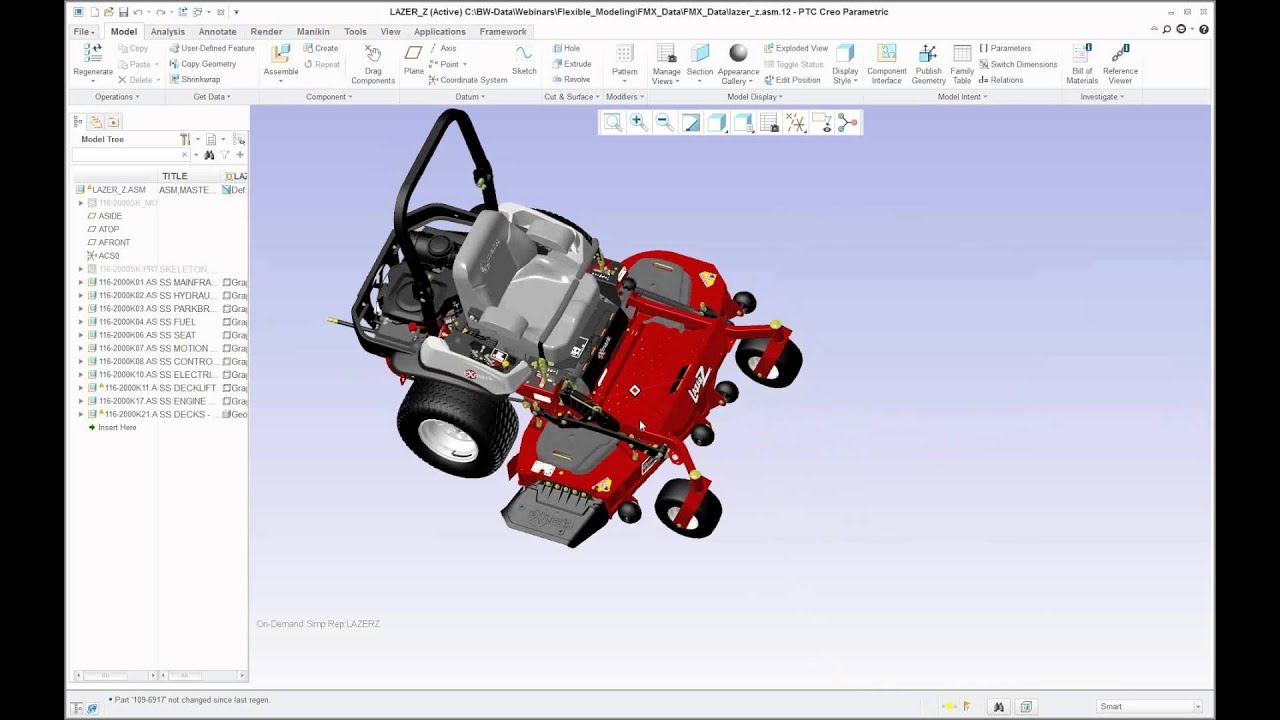Open the Appearance Gallery sphere icon

pos(738,53)
